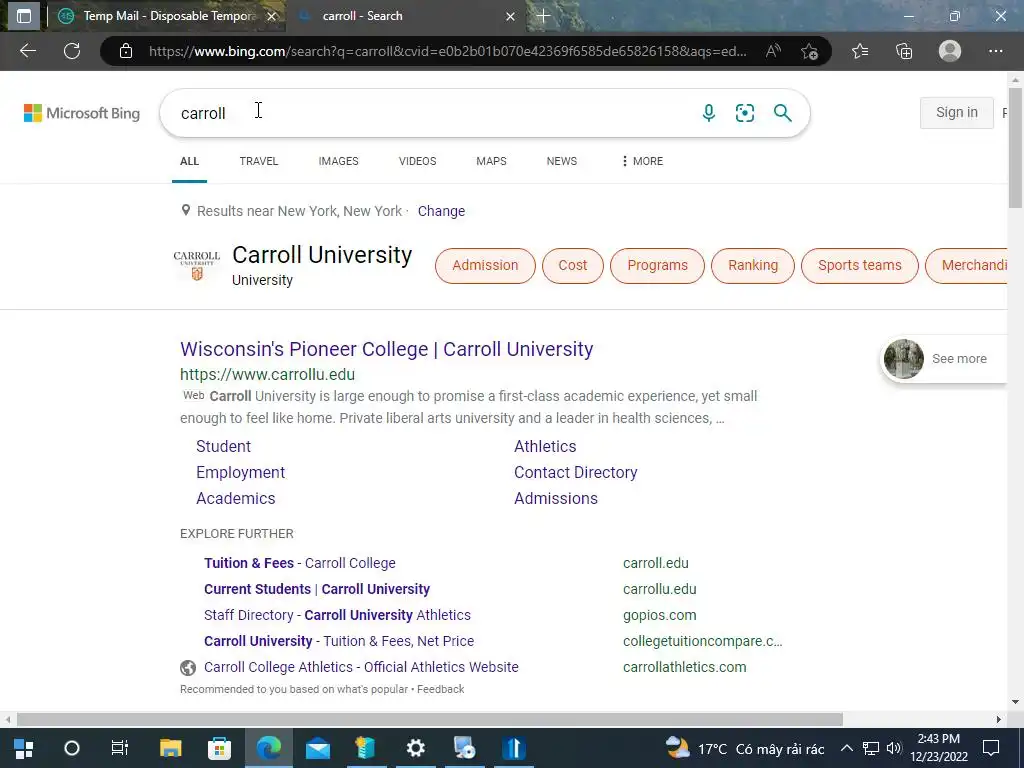
Task: Open Microsoft Store from taskbar
Action: tap(219, 748)
